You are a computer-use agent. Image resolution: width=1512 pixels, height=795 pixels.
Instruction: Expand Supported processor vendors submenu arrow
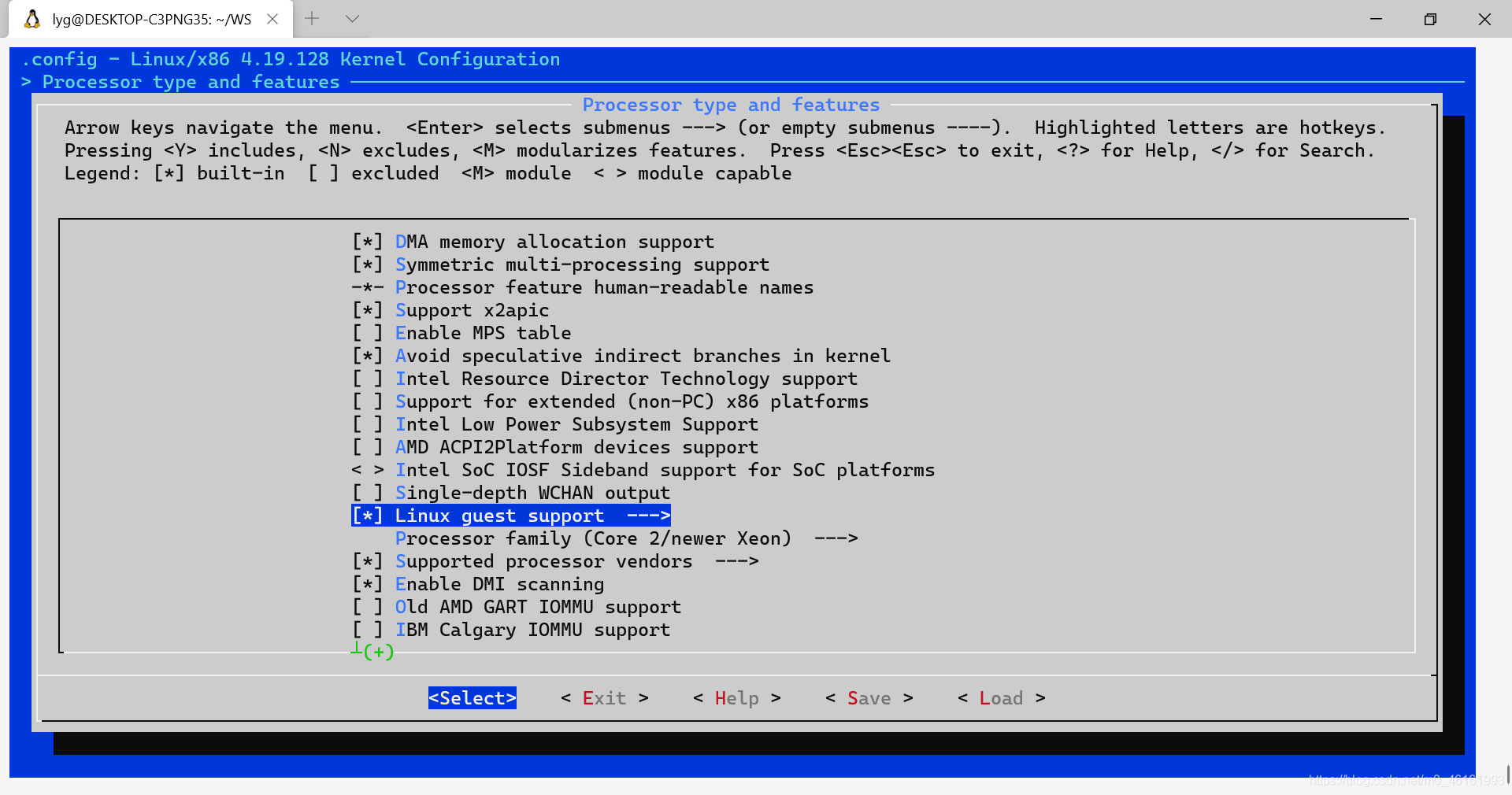(x=737, y=561)
